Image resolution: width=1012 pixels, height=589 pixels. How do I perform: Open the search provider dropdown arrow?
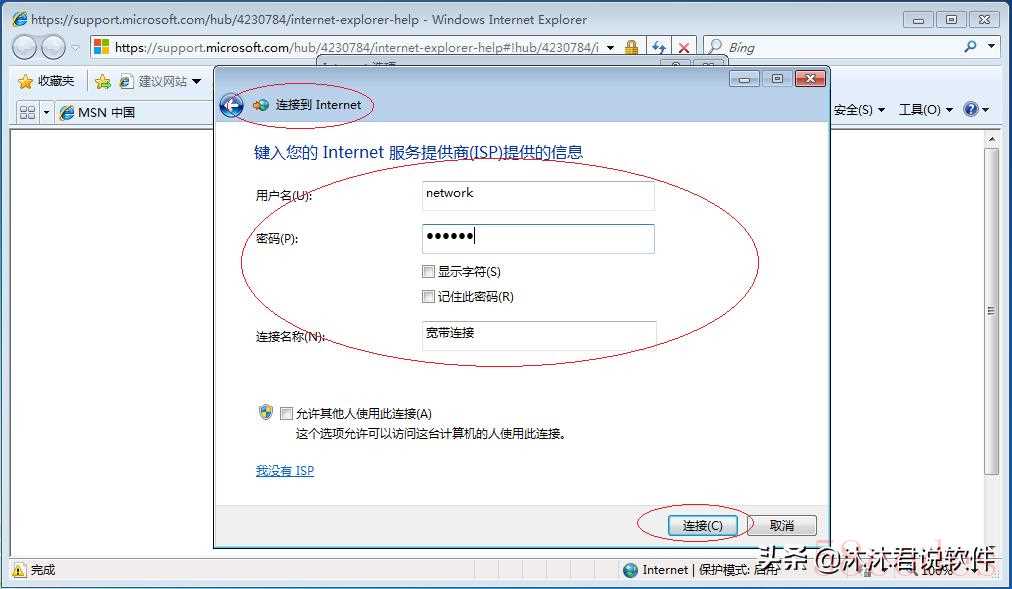click(x=991, y=46)
